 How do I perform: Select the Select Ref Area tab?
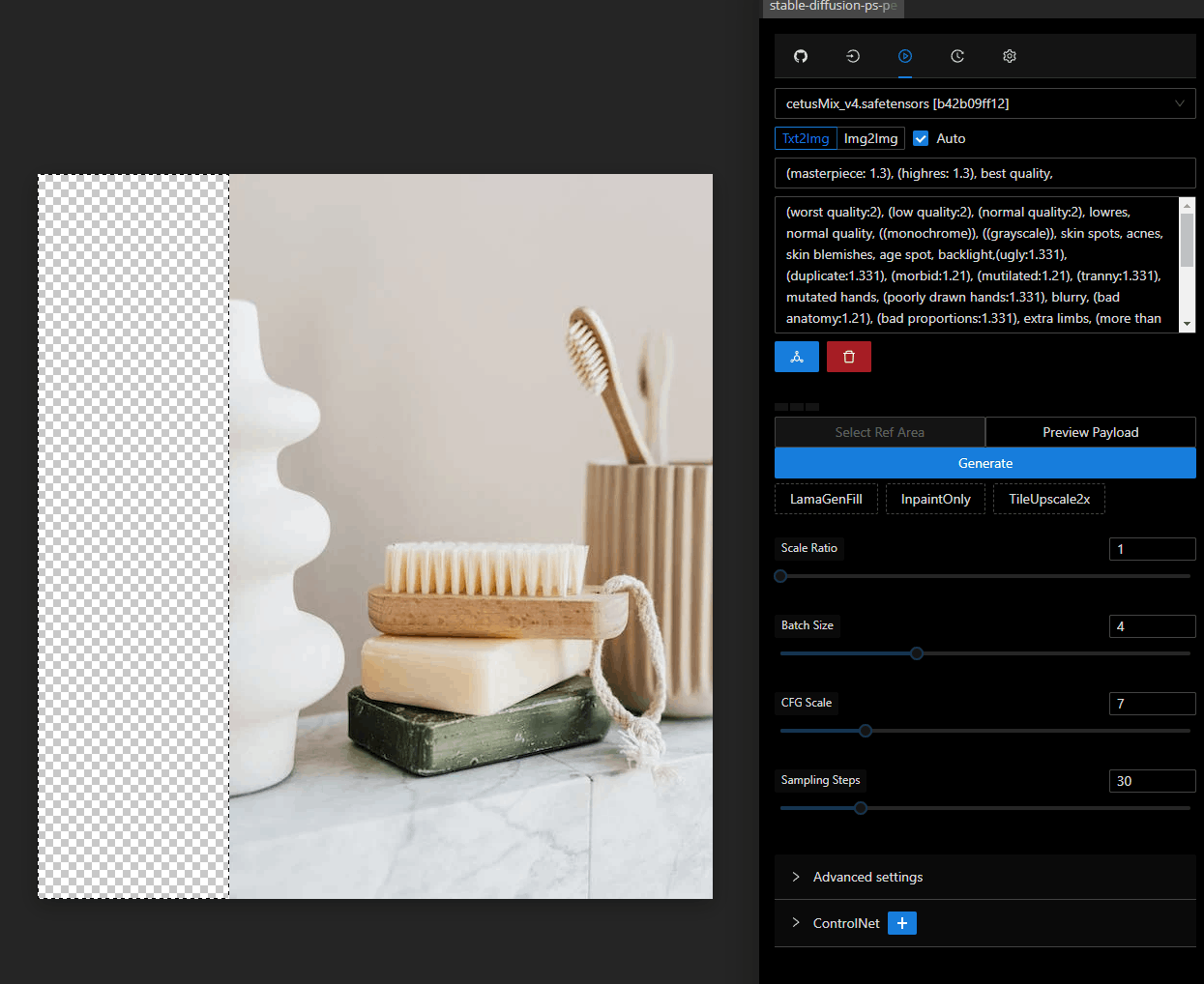click(x=880, y=432)
